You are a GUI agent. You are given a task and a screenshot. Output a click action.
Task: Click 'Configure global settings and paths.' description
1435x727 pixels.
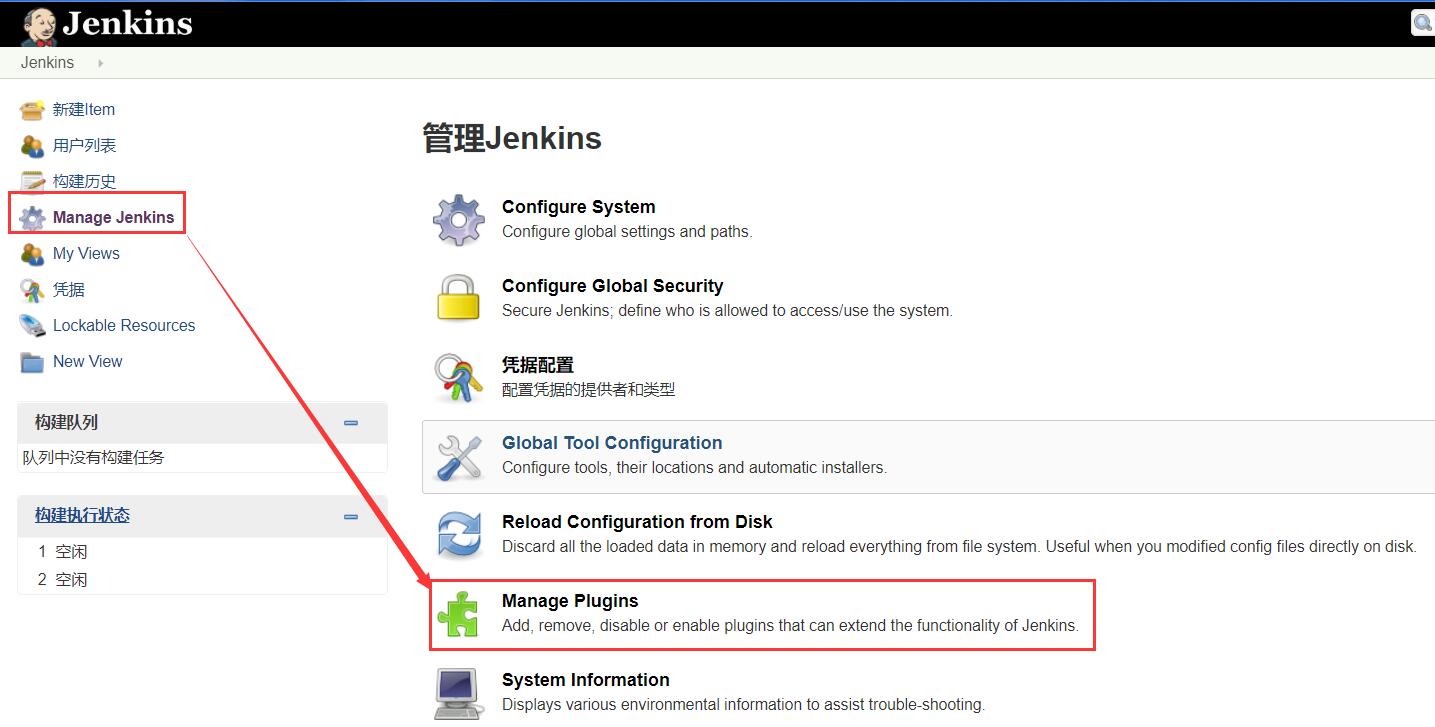point(627,232)
